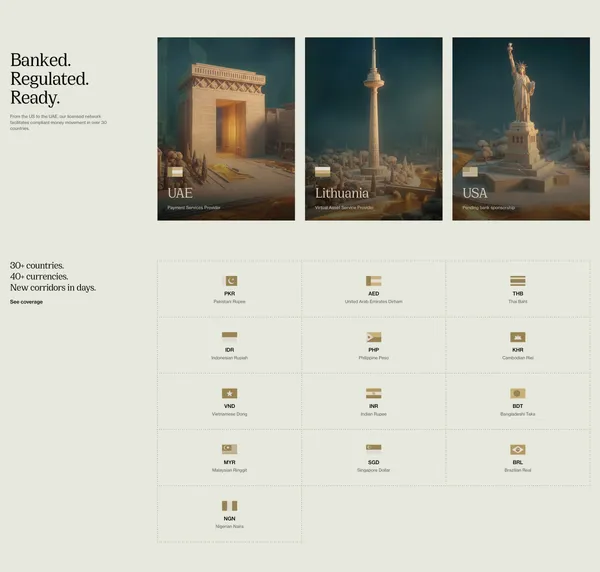Click the Virtual Asset Service Provider caption
Screen dimensions: 600x572
pyautogui.click(x=344, y=208)
